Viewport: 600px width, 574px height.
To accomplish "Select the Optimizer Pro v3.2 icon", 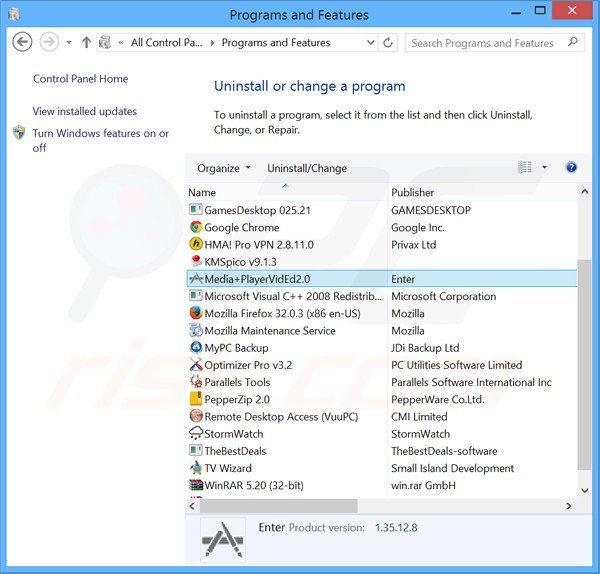I will point(196,365).
